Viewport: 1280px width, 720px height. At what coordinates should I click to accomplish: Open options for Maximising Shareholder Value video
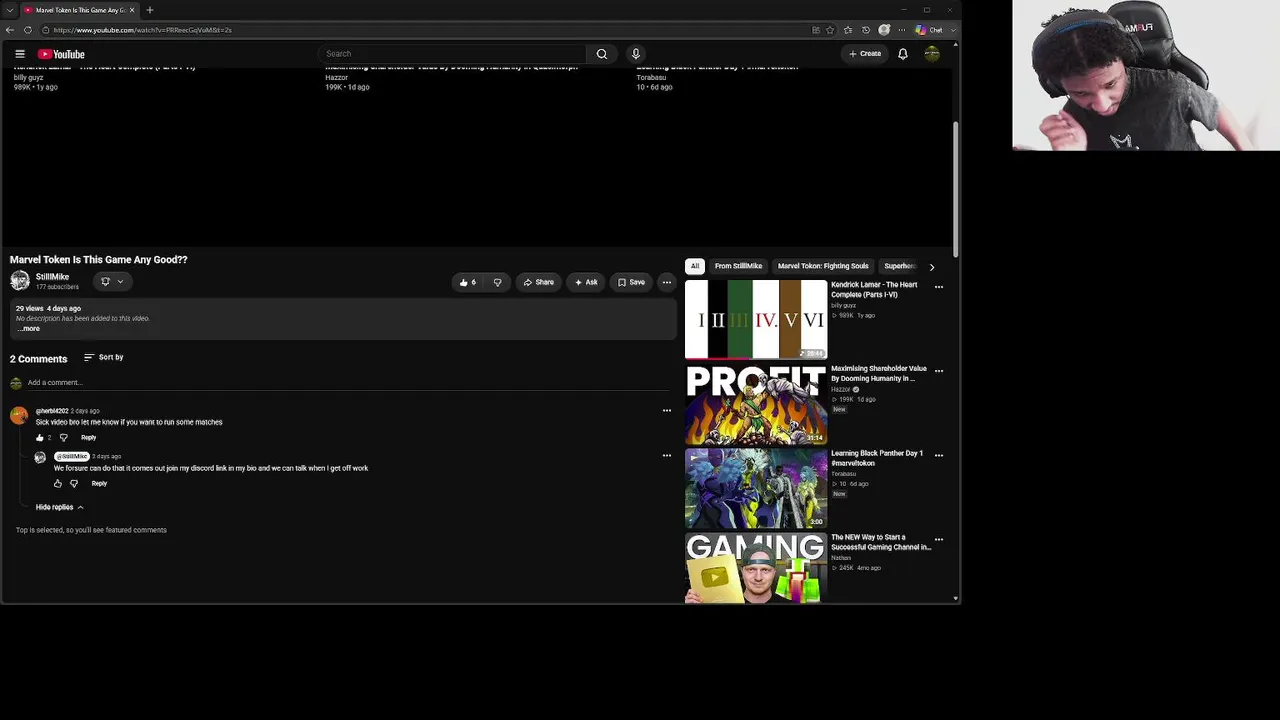coord(938,371)
